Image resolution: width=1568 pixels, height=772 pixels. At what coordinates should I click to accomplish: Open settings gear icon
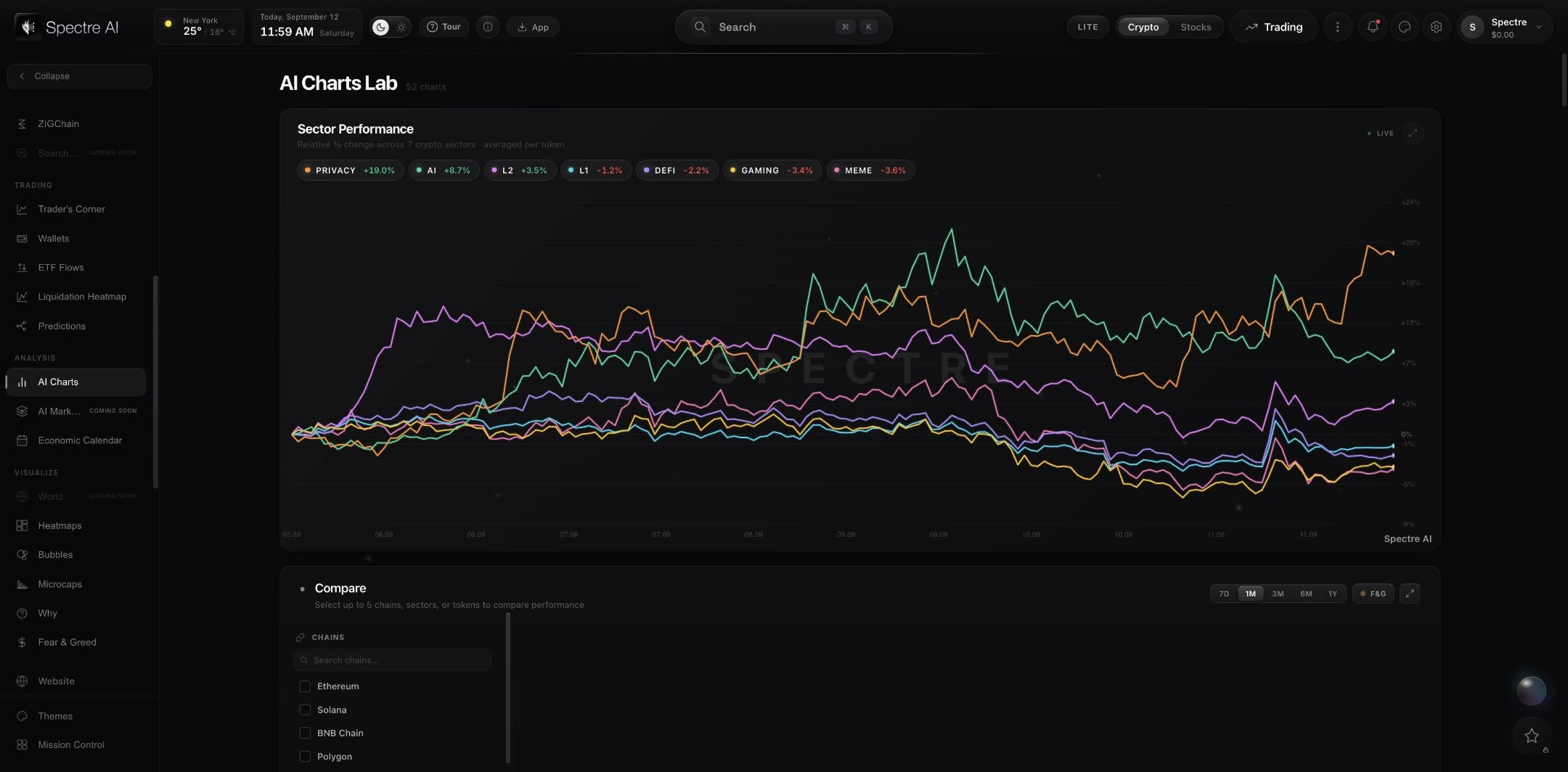pos(1436,27)
